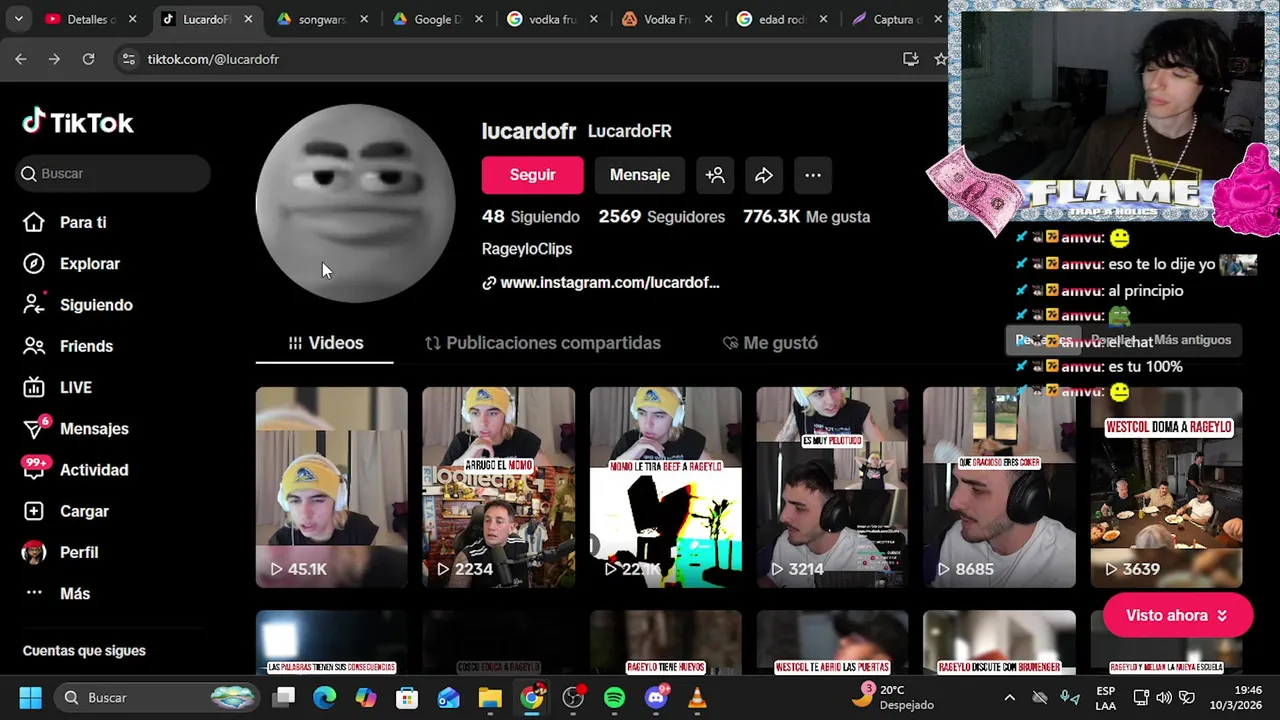The height and width of the screenshot is (720, 1280).
Task: Open the TikTok logo home link
Action: [x=78, y=122]
